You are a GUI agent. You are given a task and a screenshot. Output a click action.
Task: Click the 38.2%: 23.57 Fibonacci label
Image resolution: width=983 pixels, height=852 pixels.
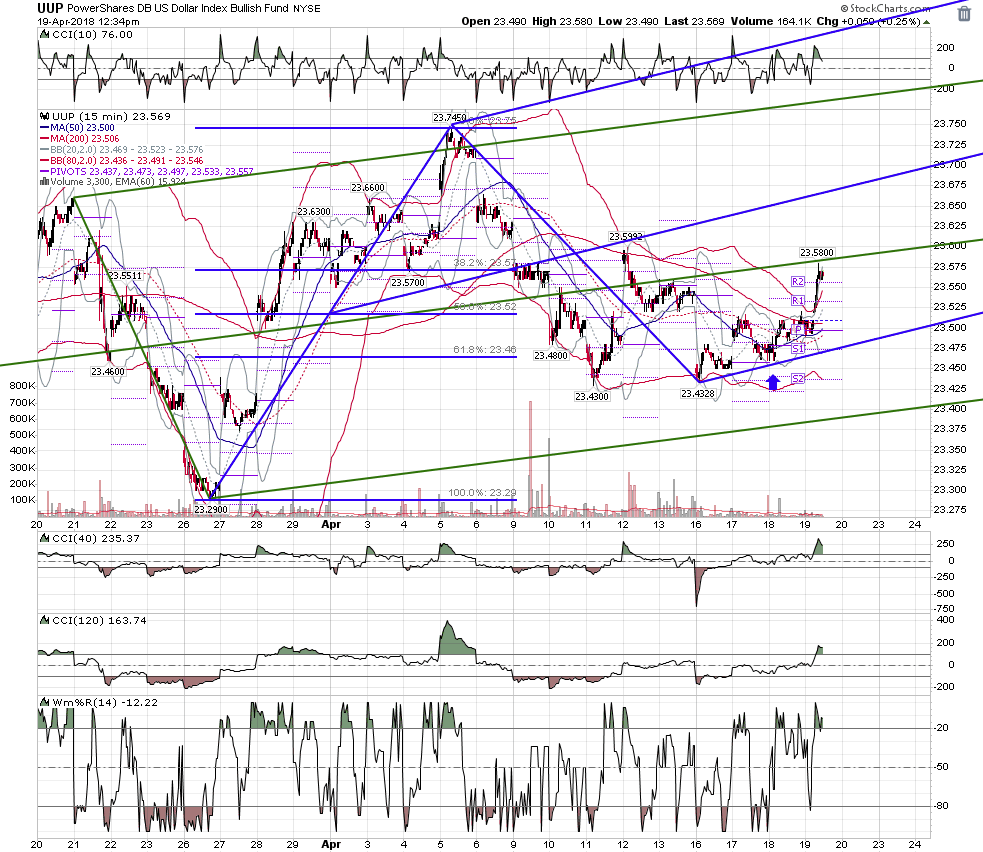pos(485,263)
